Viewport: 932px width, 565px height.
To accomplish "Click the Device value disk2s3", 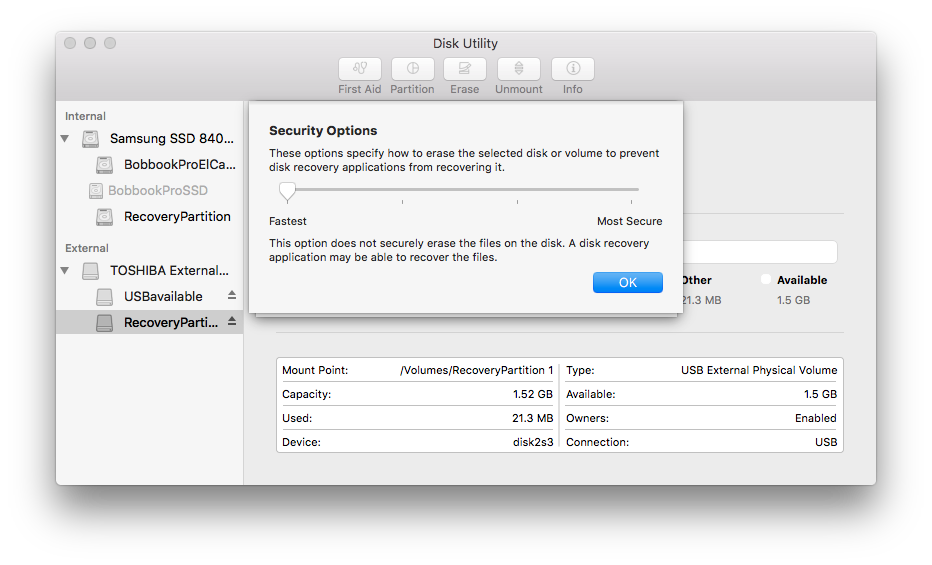I will click(x=533, y=442).
